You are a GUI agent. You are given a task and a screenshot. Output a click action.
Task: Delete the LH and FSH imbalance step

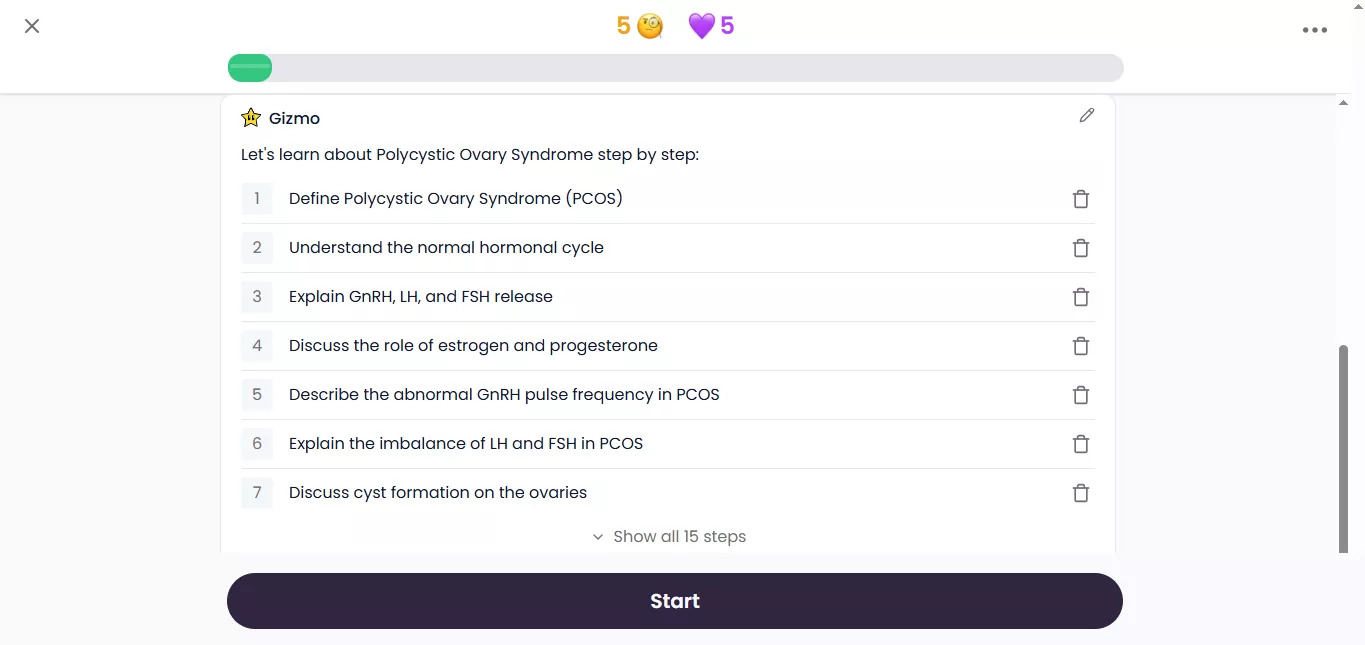[x=1080, y=444]
